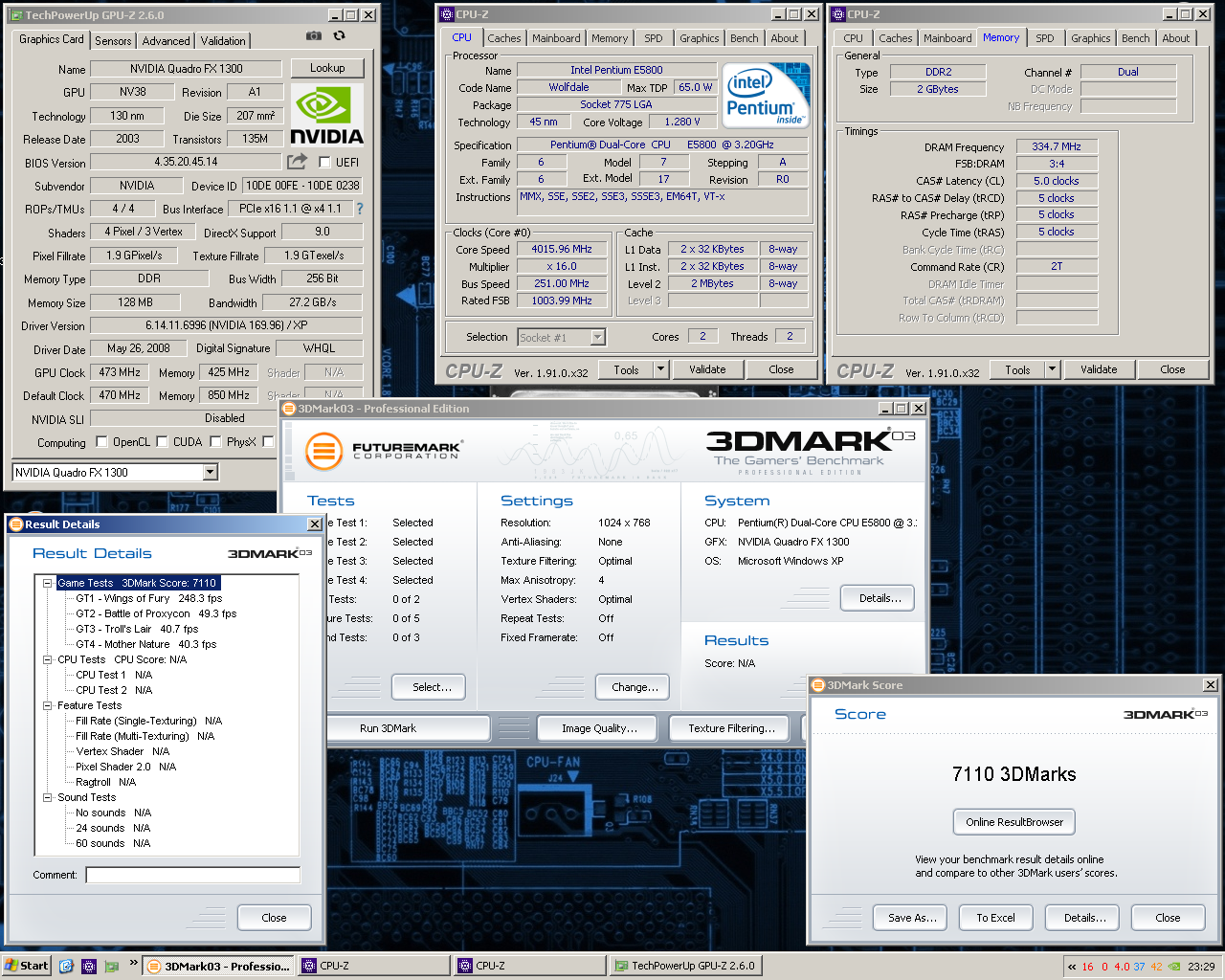Screen dimensions: 1225x980
Task: Show hidden tray icons arrow
Action: pos(1072,967)
